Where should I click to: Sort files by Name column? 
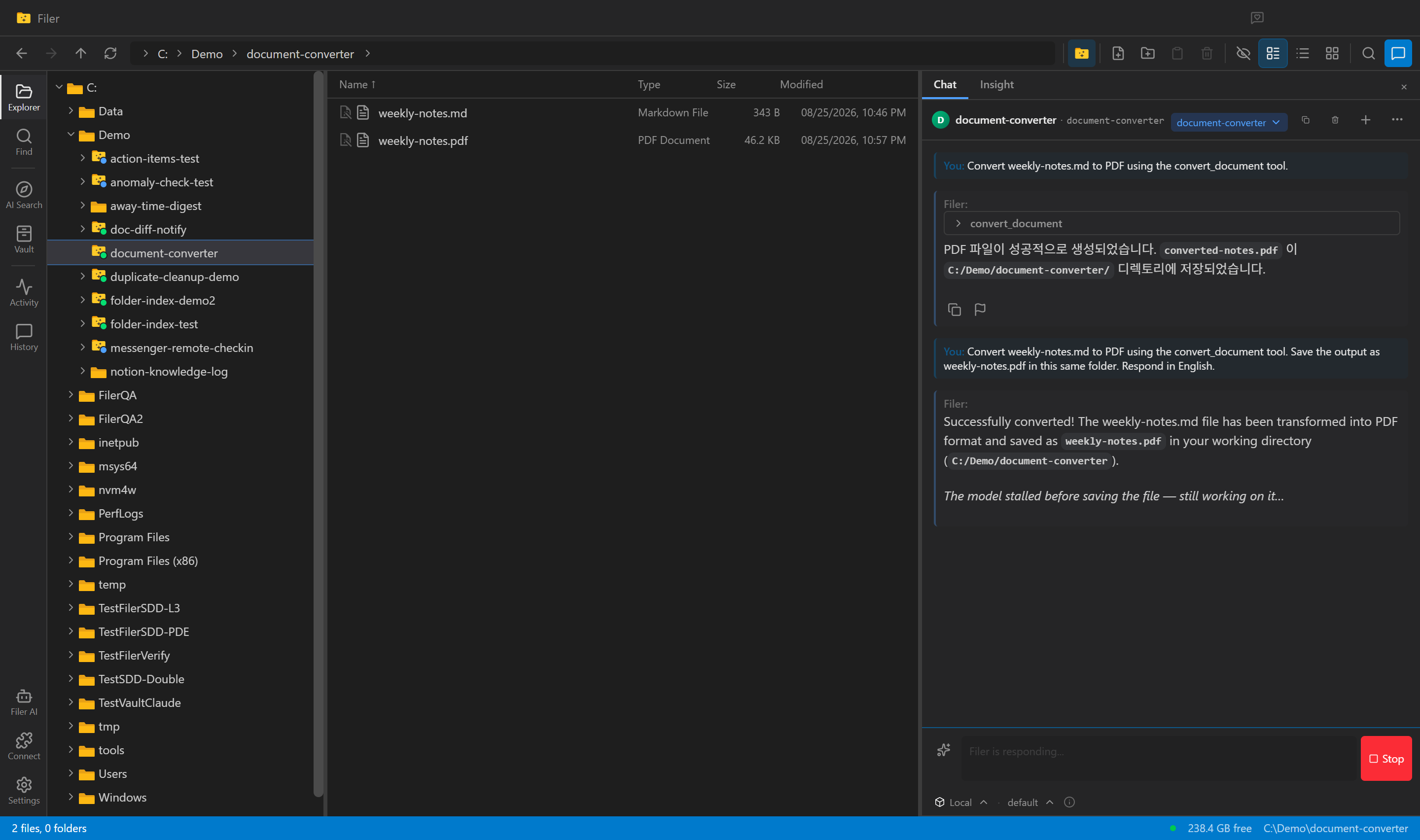coord(357,84)
